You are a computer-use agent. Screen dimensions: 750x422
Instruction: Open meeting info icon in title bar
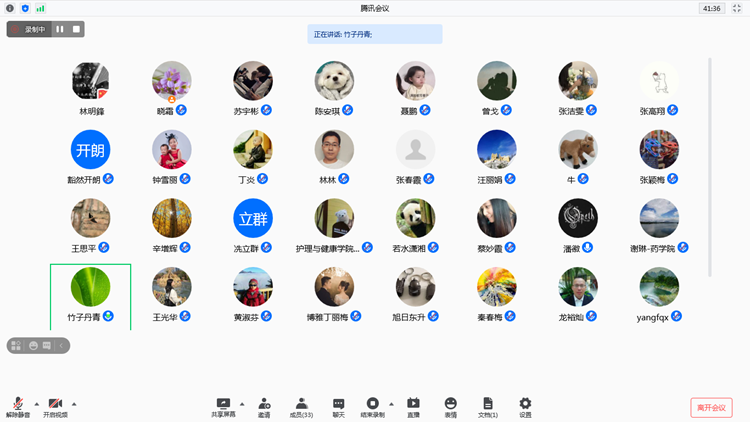(x=10, y=8)
